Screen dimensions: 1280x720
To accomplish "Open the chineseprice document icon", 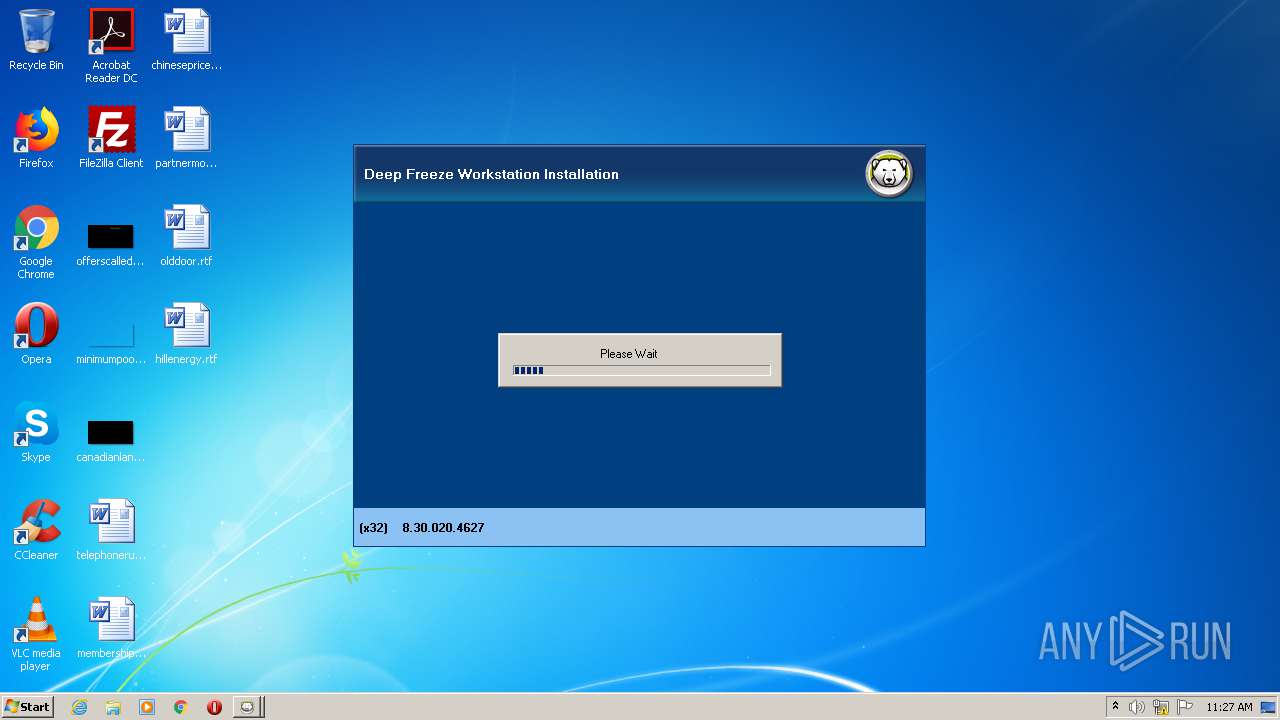I will [x=187, y=40].
